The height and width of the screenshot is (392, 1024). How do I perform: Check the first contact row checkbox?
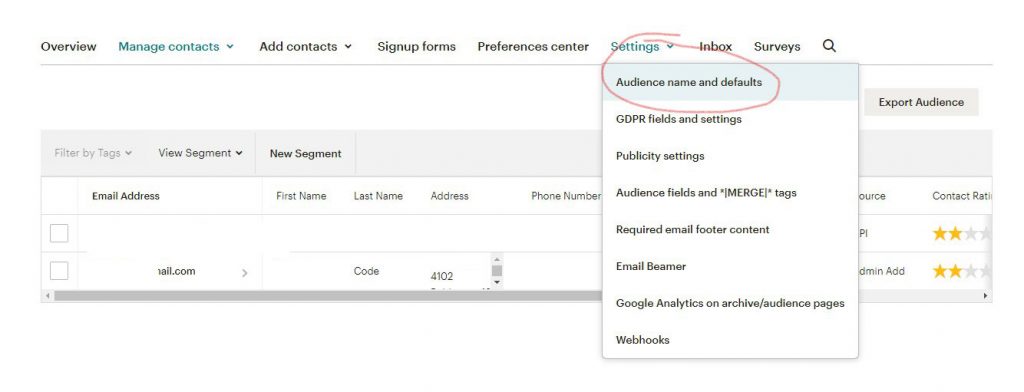point(59,233)
